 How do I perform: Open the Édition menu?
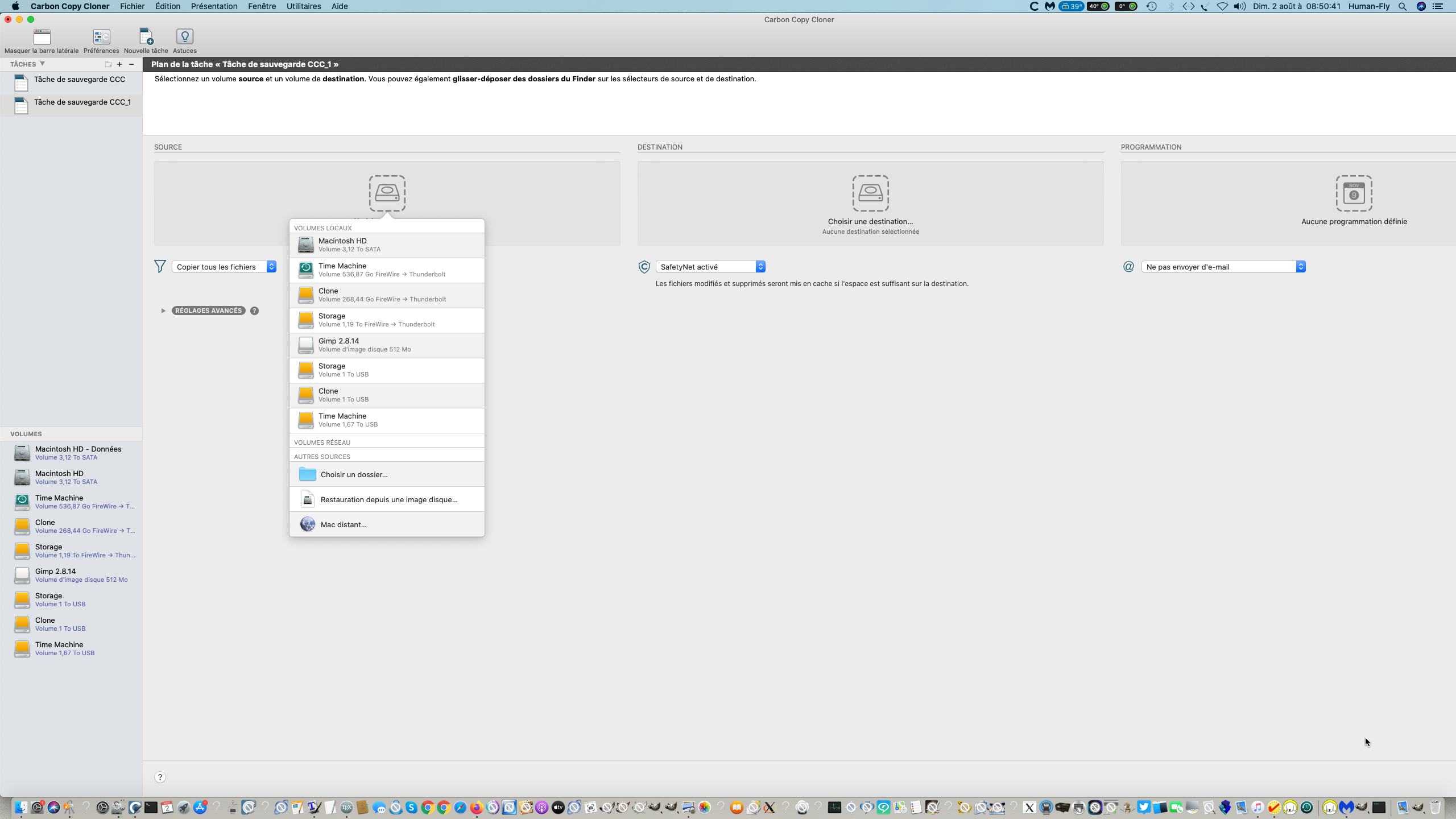(x=168, y=6)
